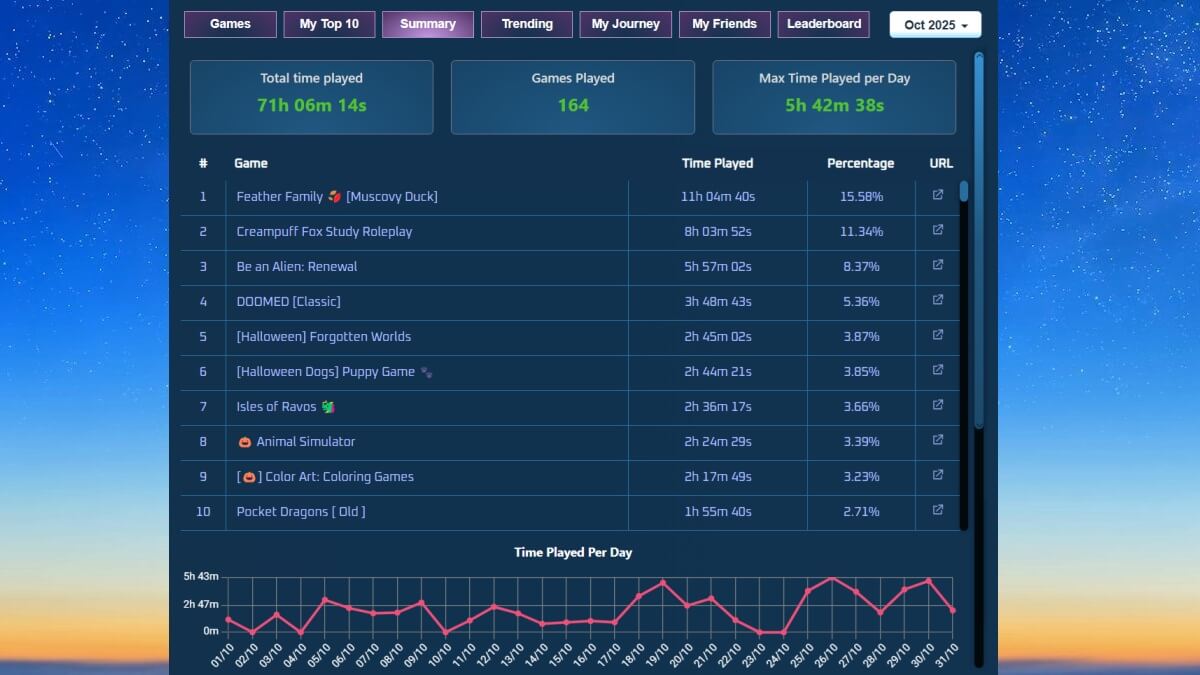Click the Game column header
The image size is (1200, 675).
point(251,163)
